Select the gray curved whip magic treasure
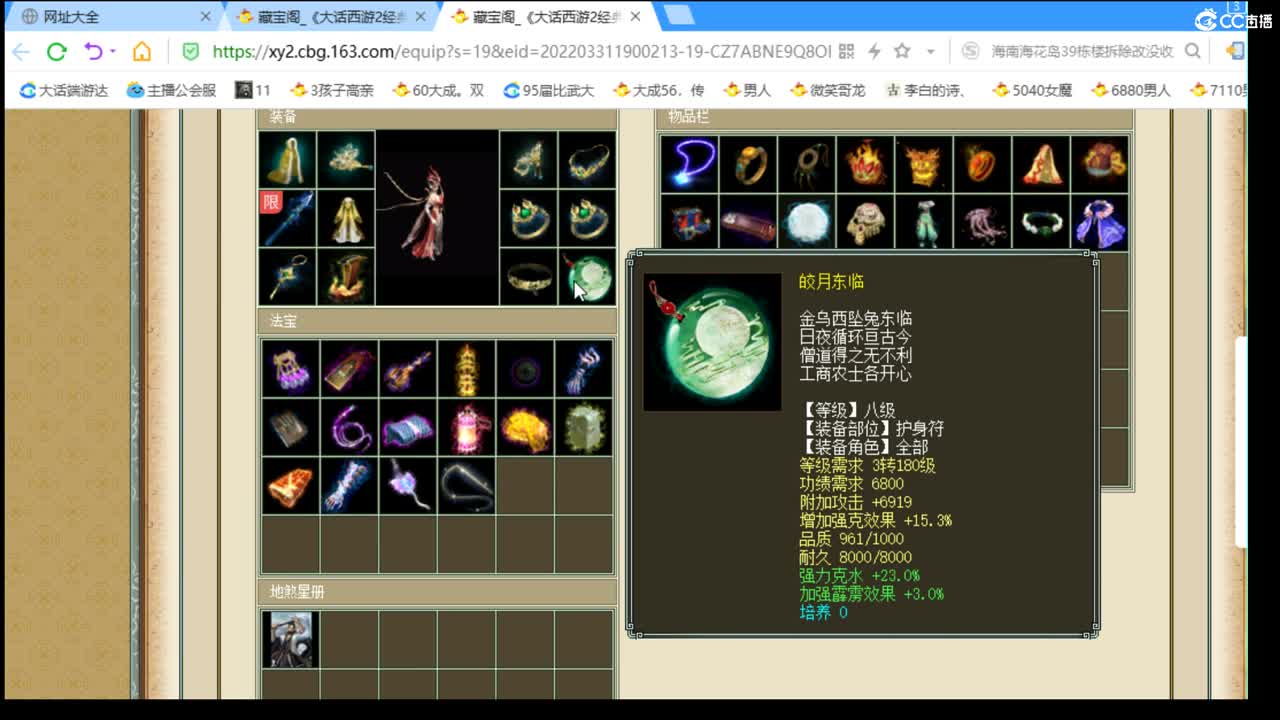The height and width of the screenshot is (720, 1280). (466, 486)
